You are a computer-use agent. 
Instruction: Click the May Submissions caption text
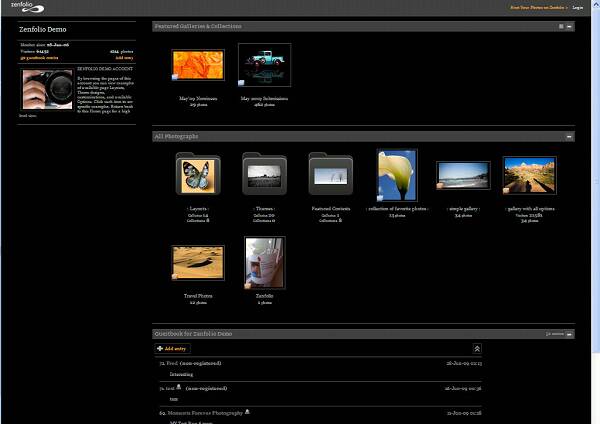[264, 99]
